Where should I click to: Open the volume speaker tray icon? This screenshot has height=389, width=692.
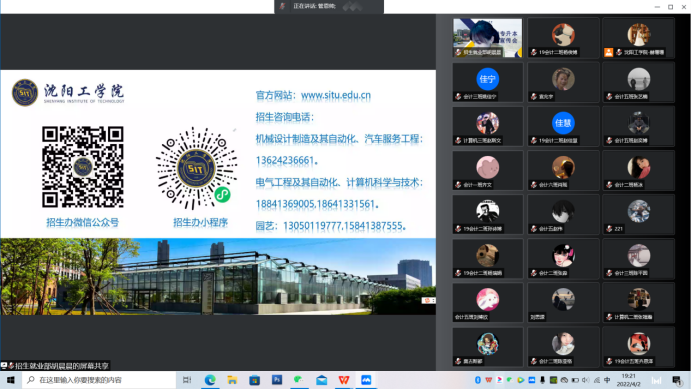point(586,380)
